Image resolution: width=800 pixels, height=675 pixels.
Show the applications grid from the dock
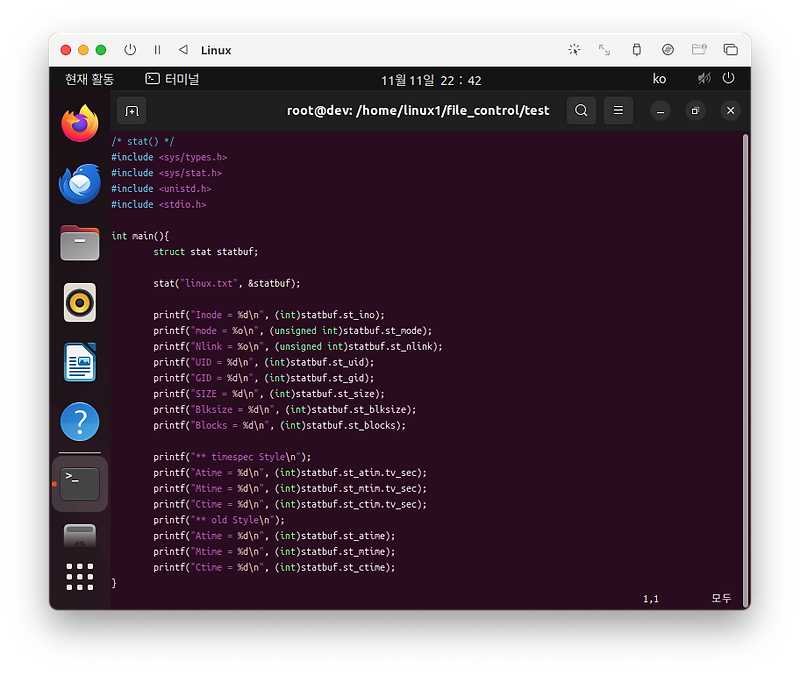coord(79,577)
